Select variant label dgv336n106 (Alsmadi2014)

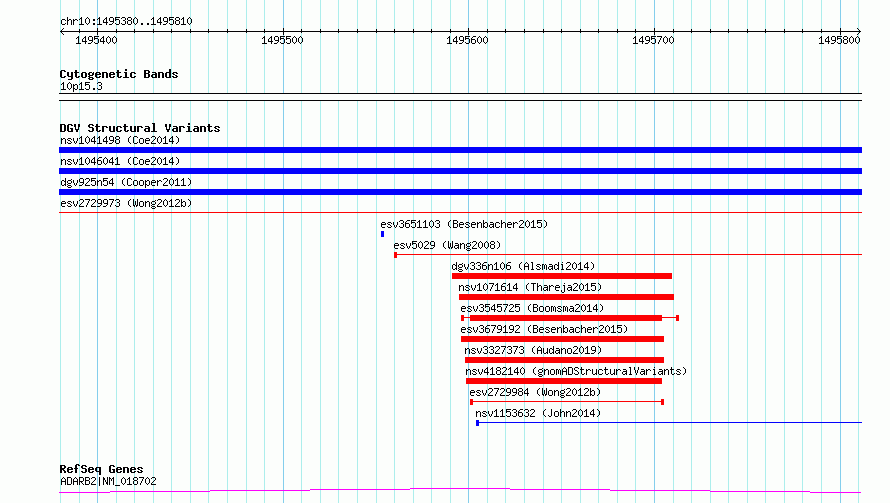coord(523,266)
